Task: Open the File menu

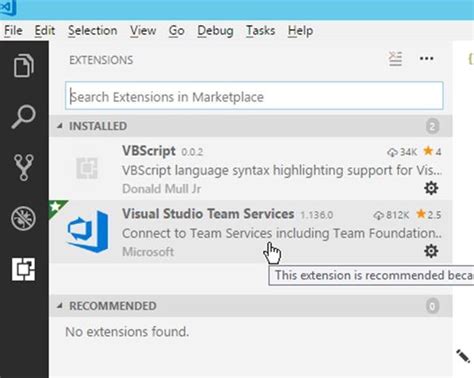Action: click(13, 31)
